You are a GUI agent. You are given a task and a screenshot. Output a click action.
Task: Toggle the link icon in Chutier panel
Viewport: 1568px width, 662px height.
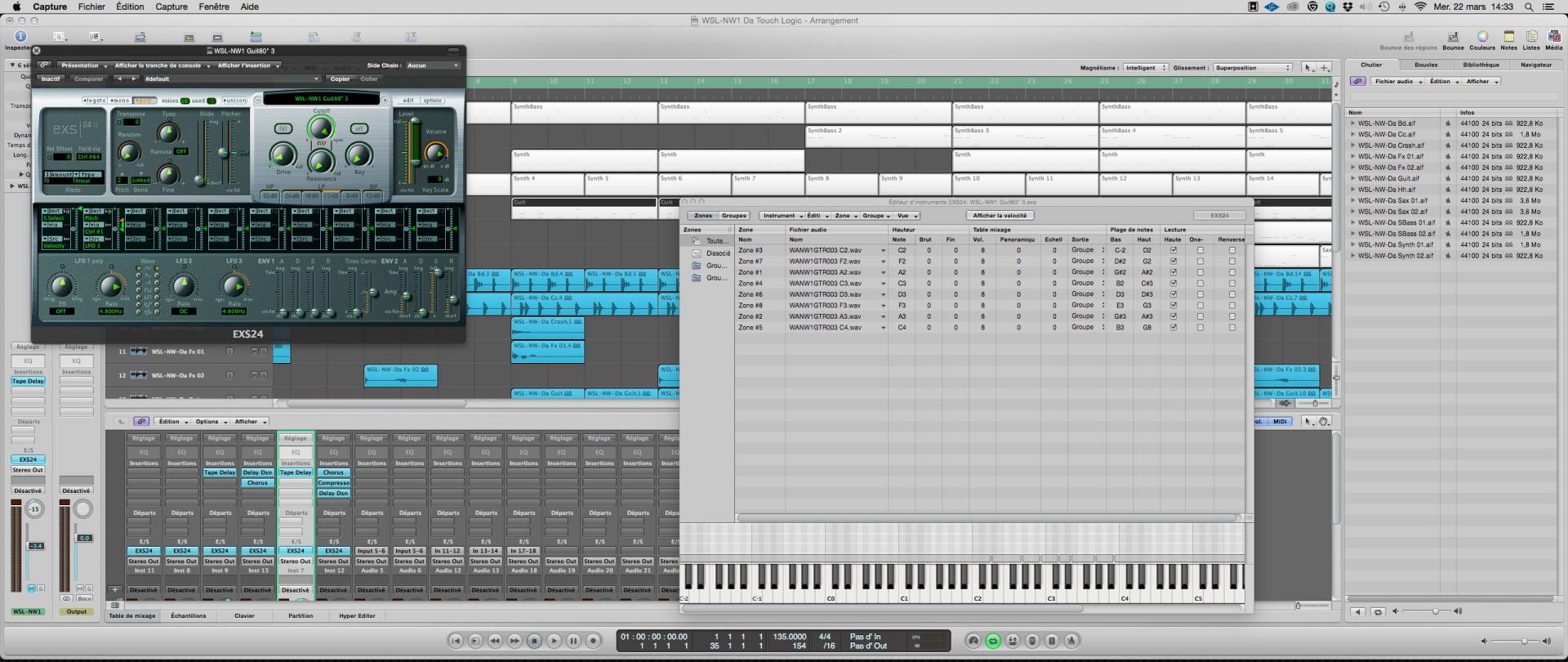[x=1357, y=82]
